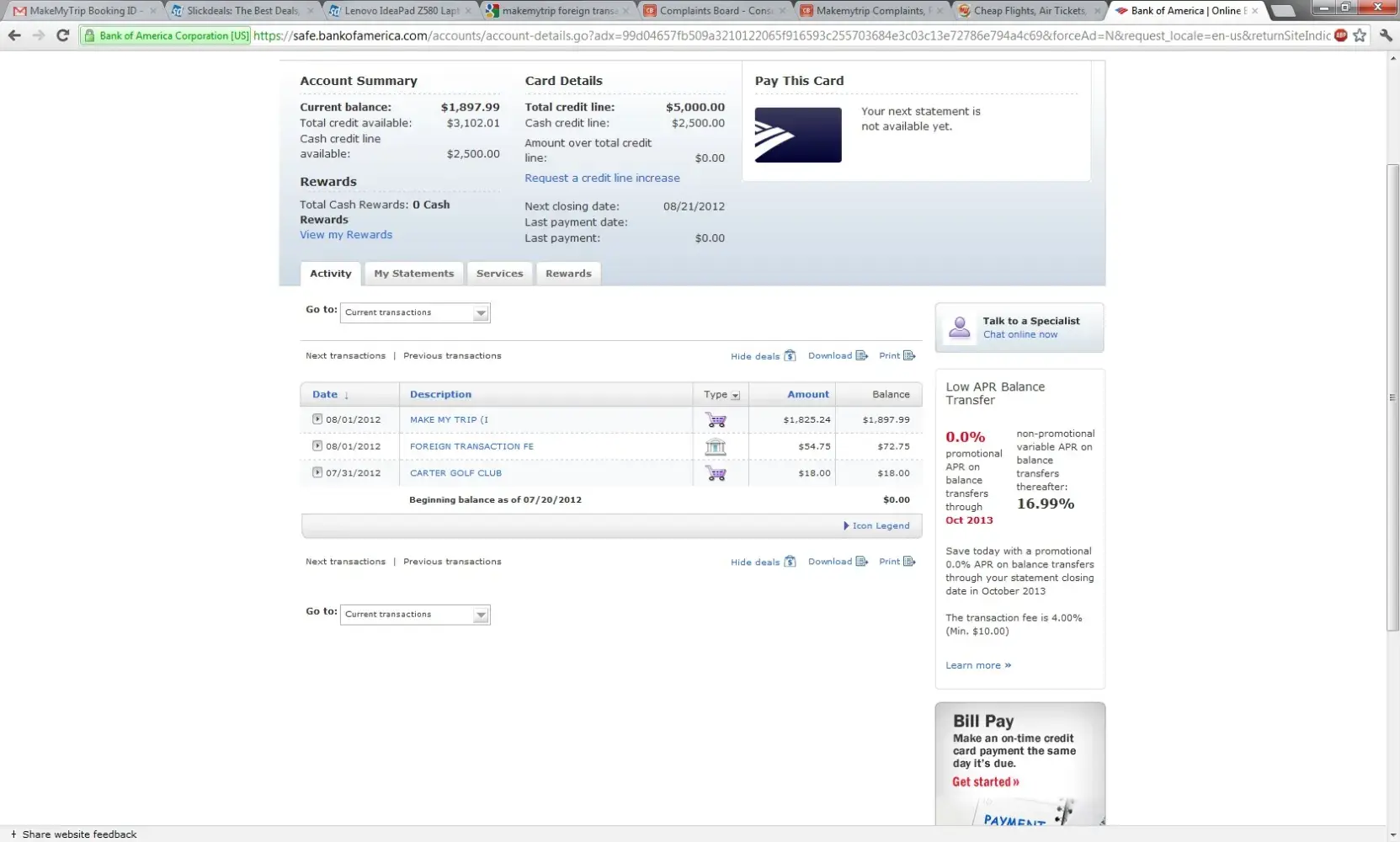Image resolution: width=1400 pixels, height=842 pixels.
Task: Open Chrome wrench settings menu
Action: coord(1386,35)
